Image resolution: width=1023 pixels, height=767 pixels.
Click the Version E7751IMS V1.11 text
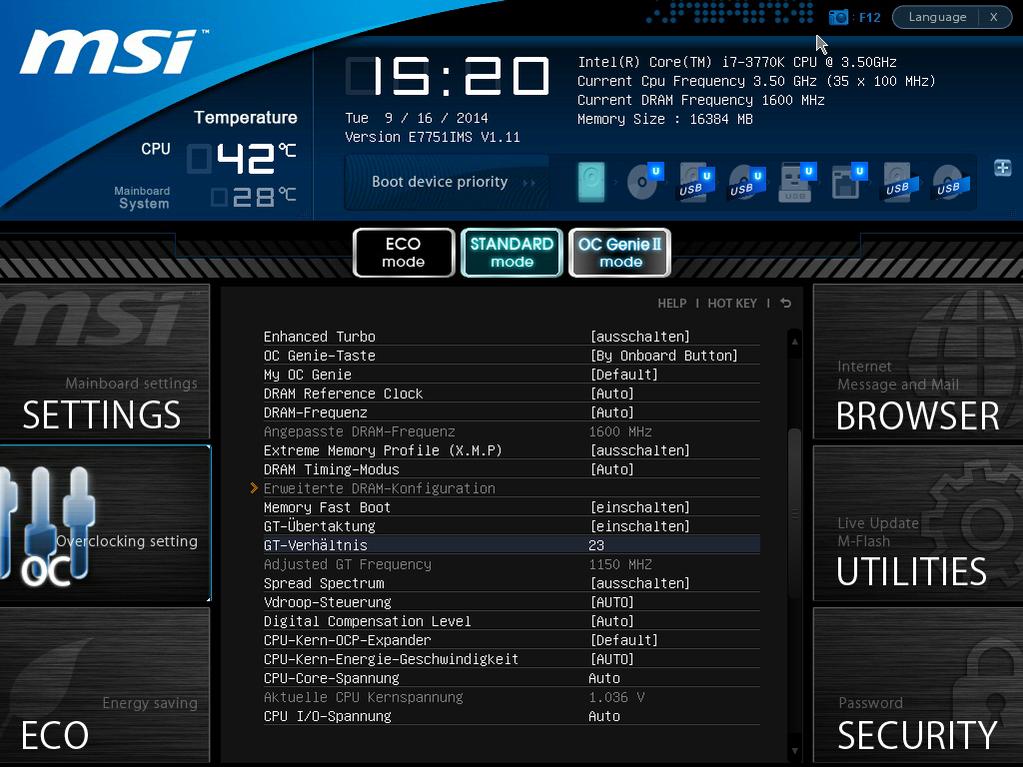pyautogui.click(x=433, y=137)
